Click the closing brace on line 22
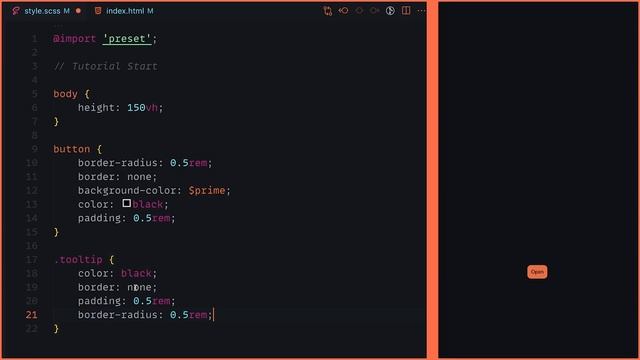Viewport: 640px width, 360px height. [x=56, y=329]
